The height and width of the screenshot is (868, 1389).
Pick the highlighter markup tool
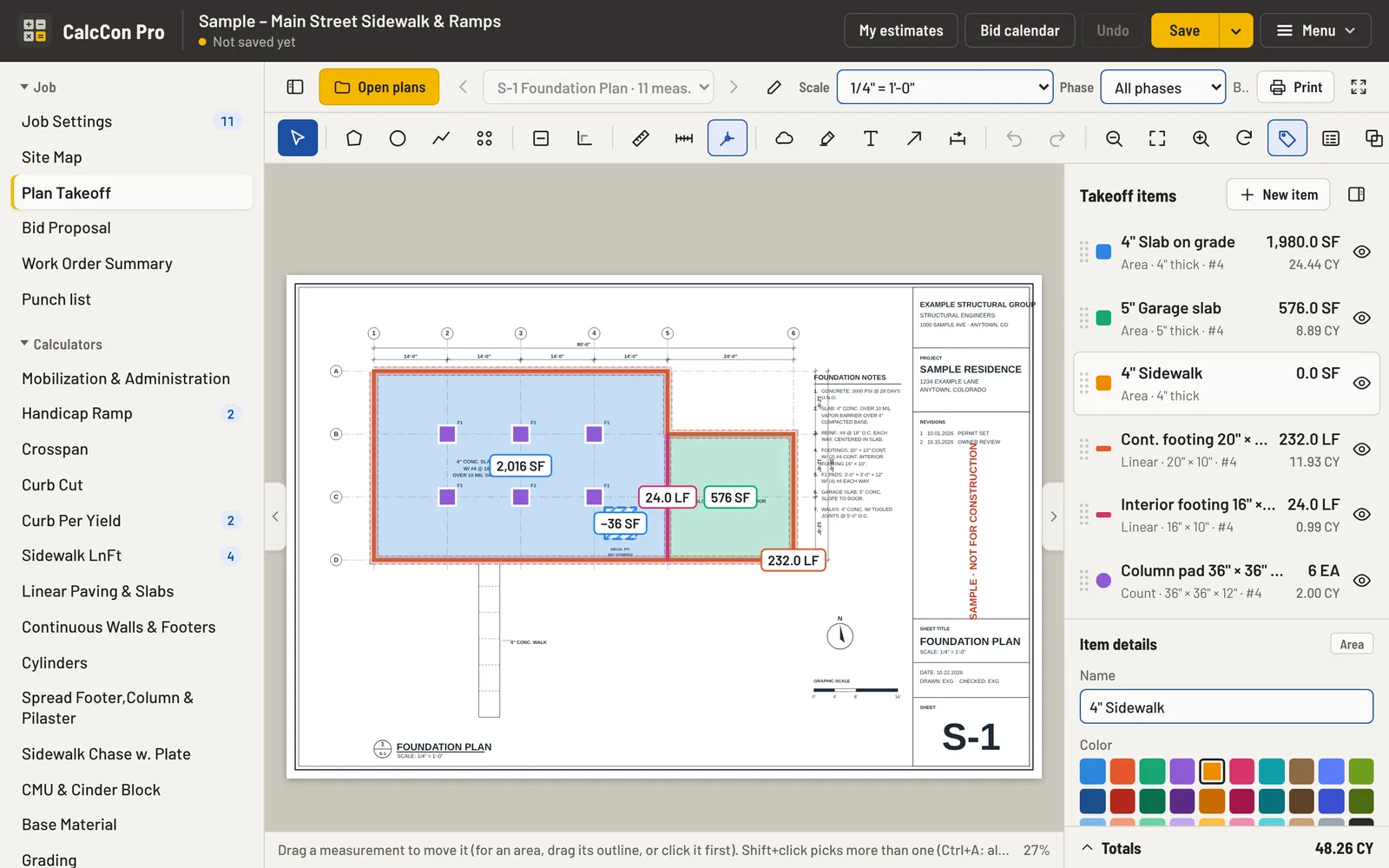click(x=827, y=138)
